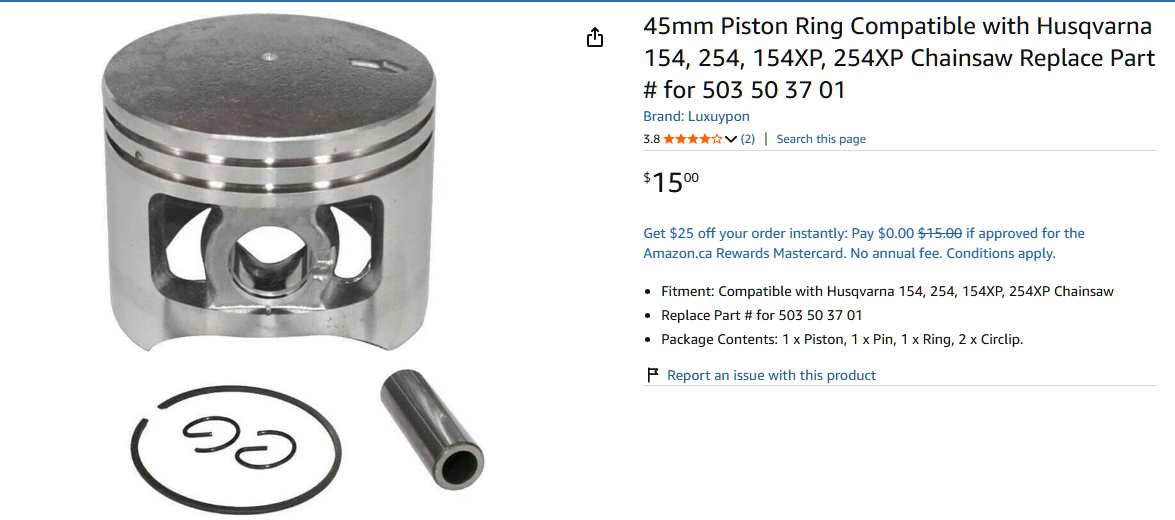The image size is (1175, 520).
Task: Open Report an issue with this product
Action: 771,375
